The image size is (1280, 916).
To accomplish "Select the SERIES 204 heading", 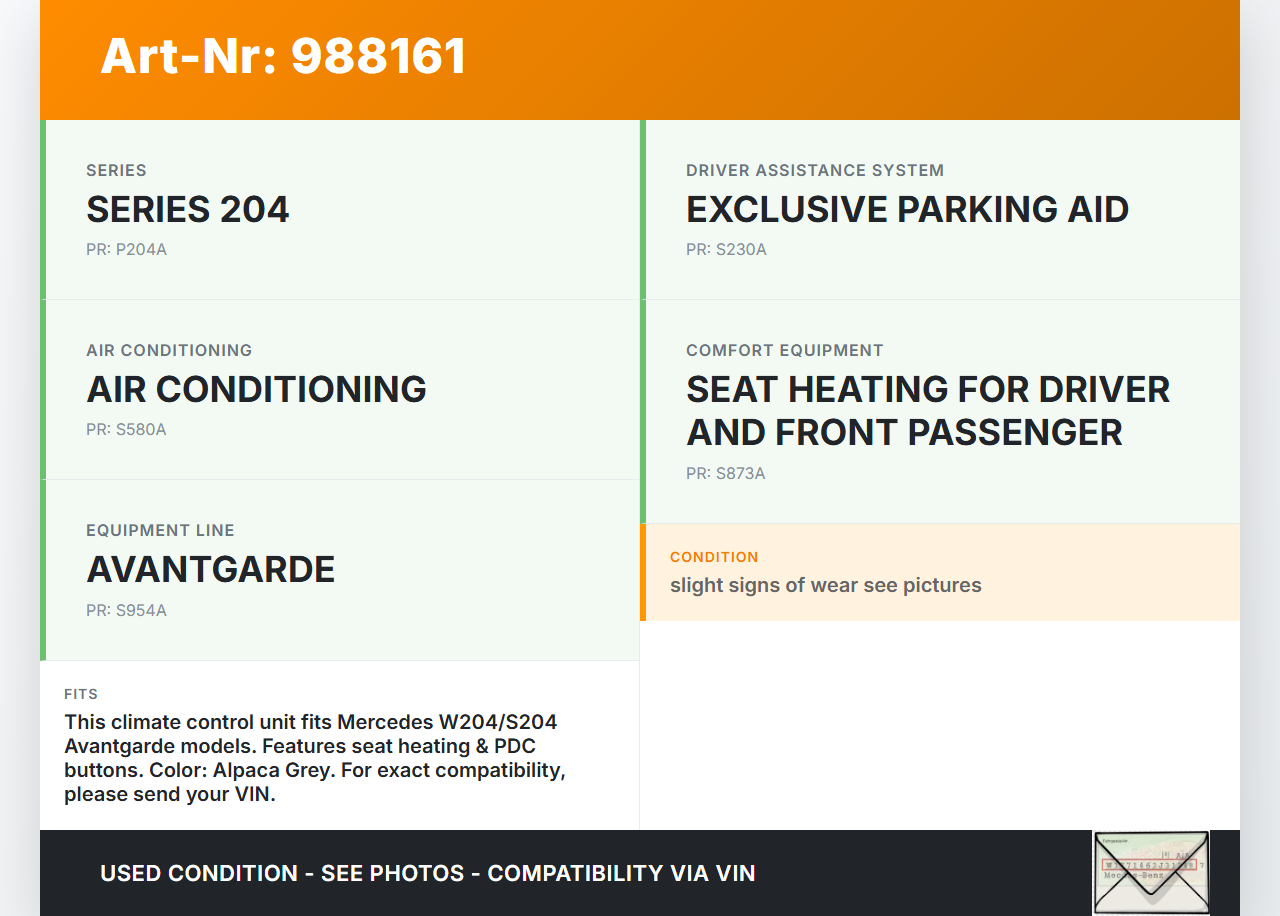I will point(188,210).
